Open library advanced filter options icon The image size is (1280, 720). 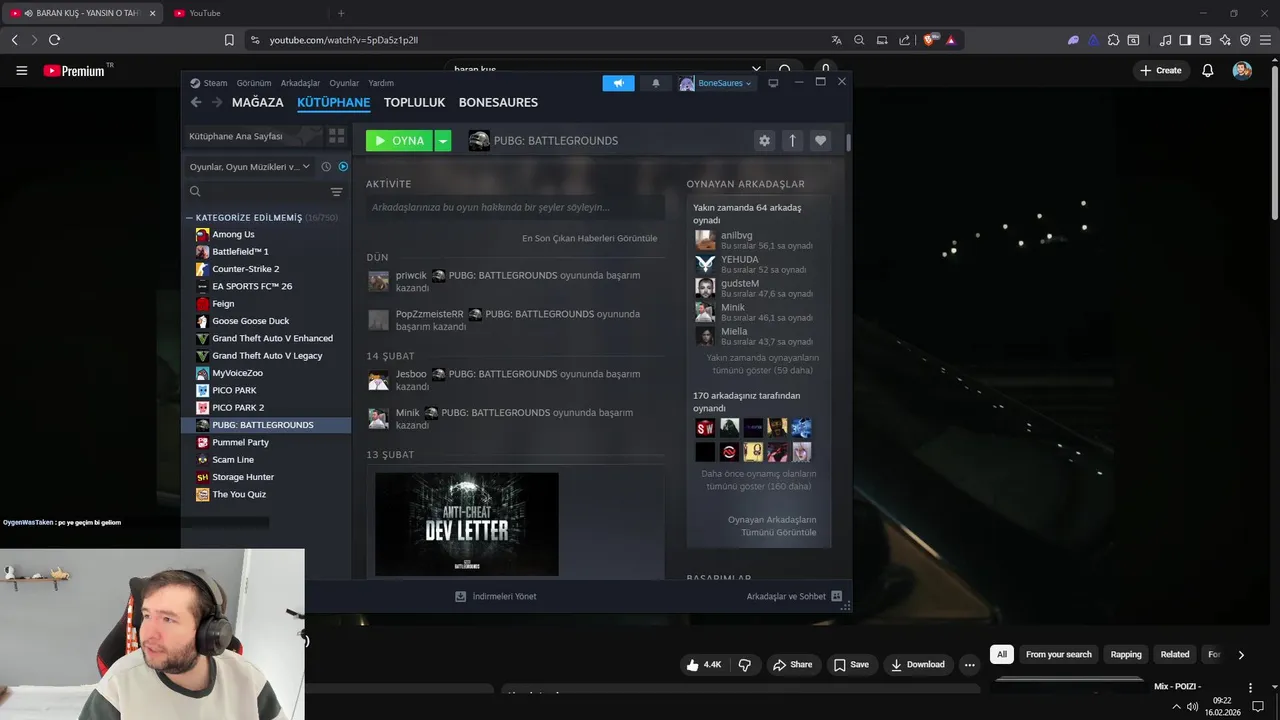336,192
